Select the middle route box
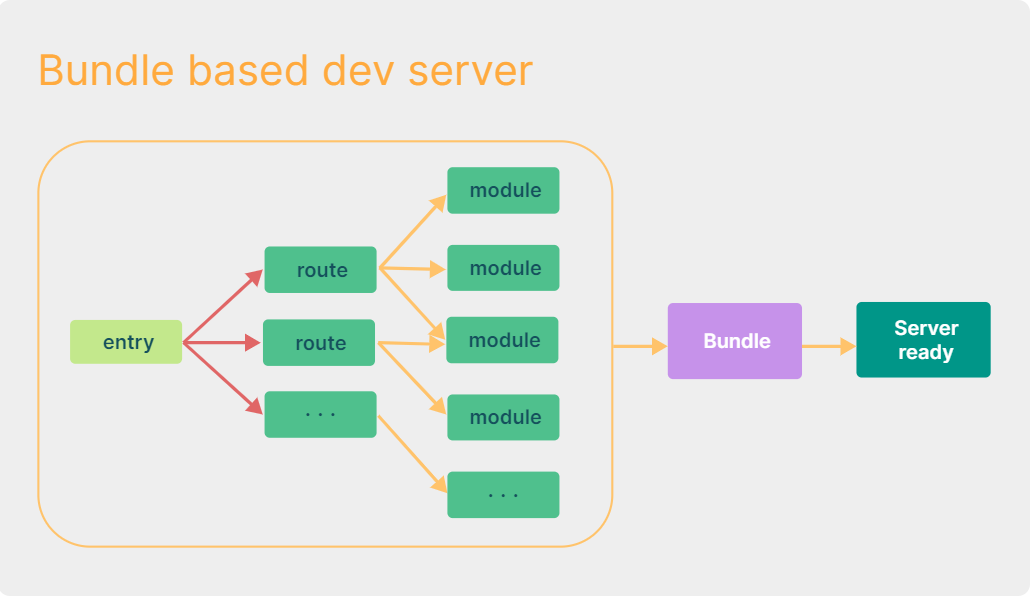The image size is (1031, 596). [x=319, y=343]
